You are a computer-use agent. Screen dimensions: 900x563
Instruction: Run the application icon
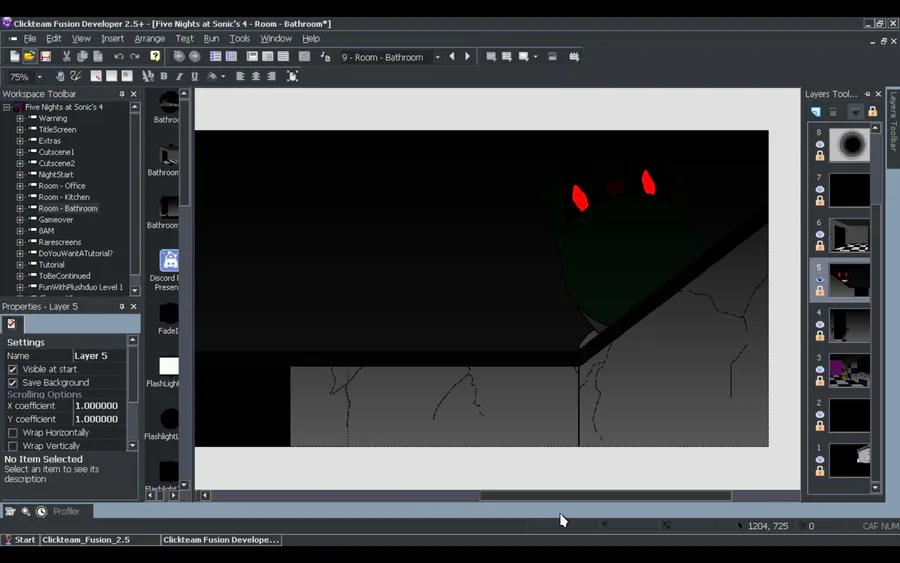[507, 56]
